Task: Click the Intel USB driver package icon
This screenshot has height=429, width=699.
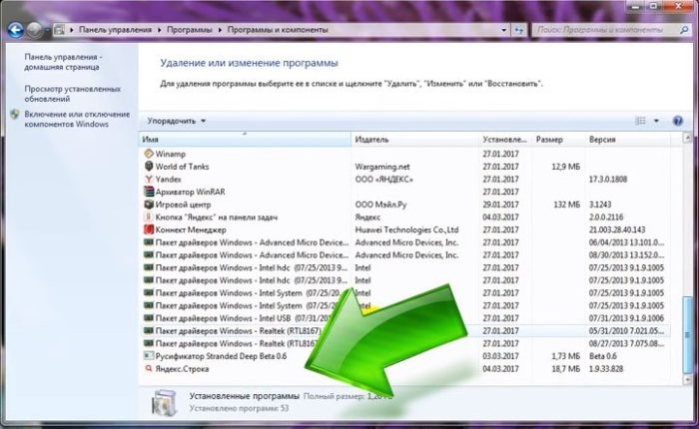Action: click(148, 318)
